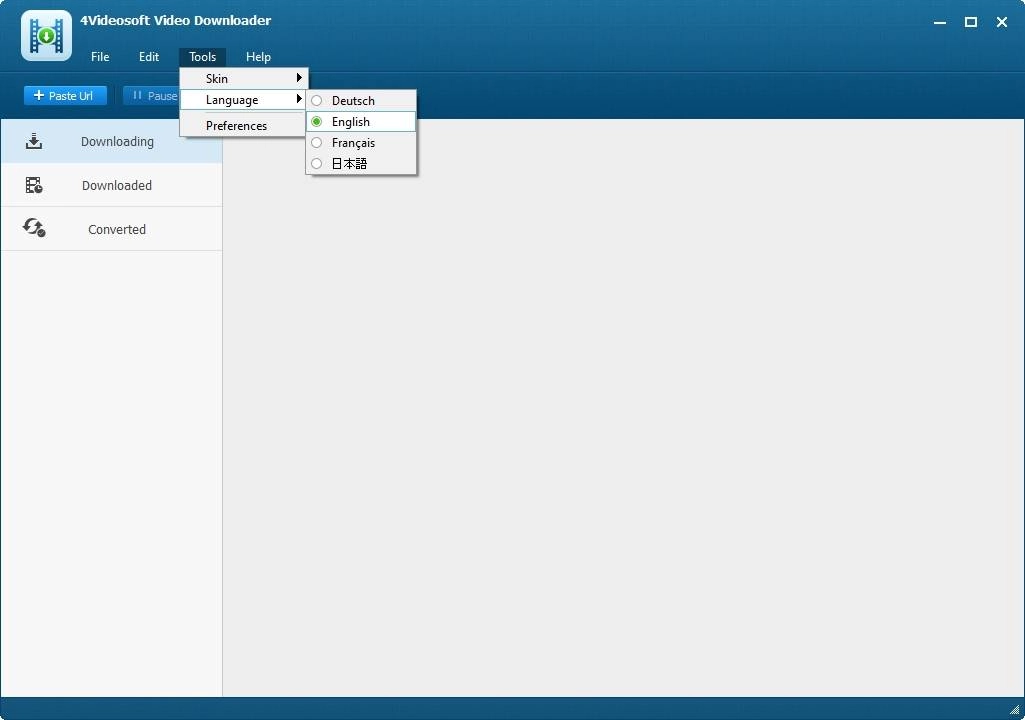This screenshot has width=1025, height=720.
Task: Minimize the Video Downloader window
Action: pos(939,22)
